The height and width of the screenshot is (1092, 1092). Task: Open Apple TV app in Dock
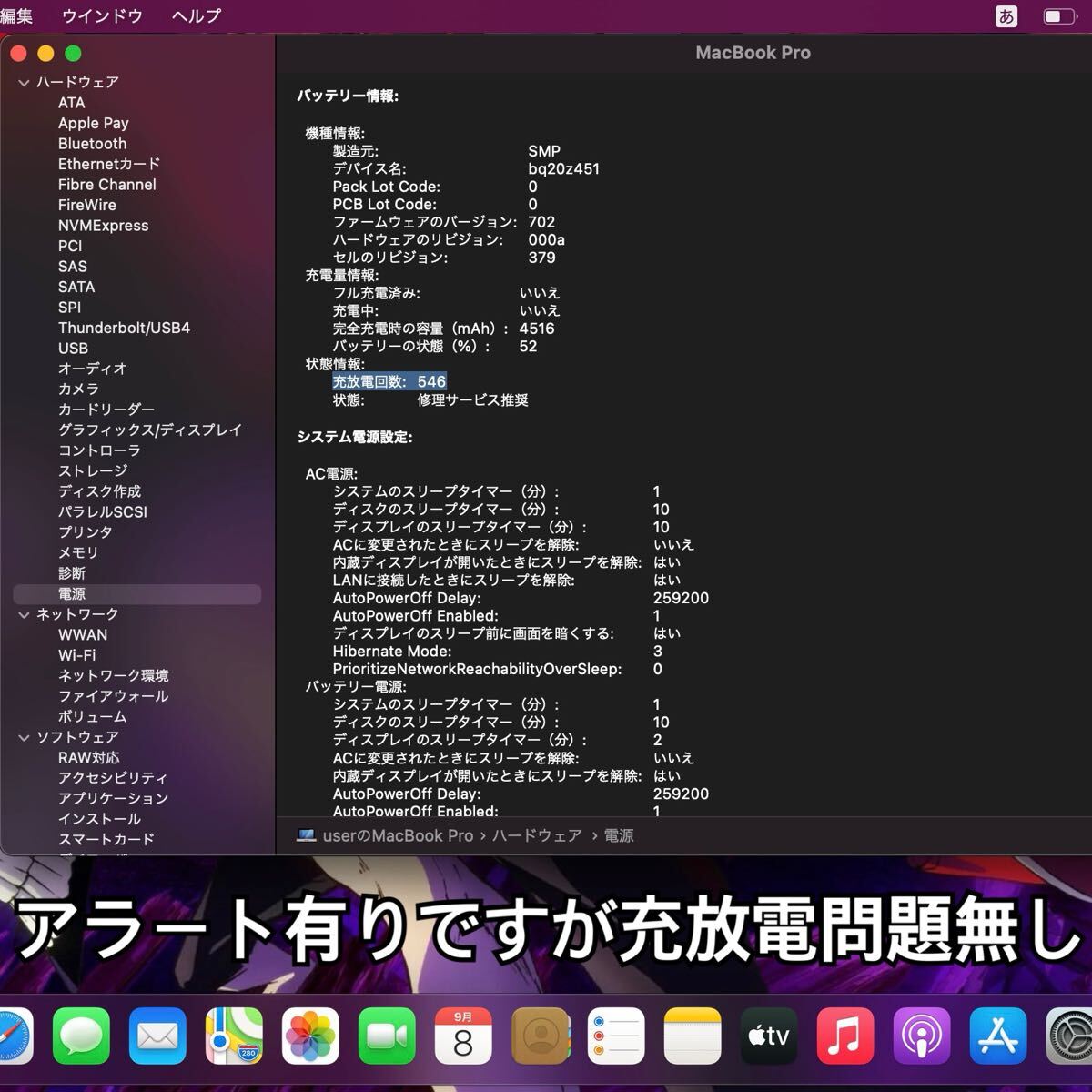coord(769,1036)
